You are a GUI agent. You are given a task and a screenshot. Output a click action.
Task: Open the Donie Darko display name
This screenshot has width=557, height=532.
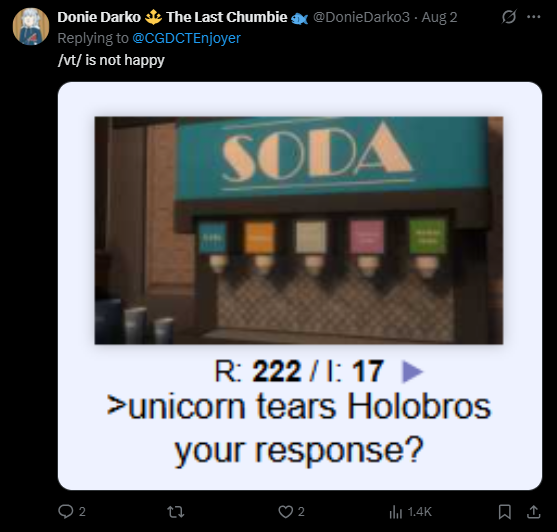coord(99,17)
